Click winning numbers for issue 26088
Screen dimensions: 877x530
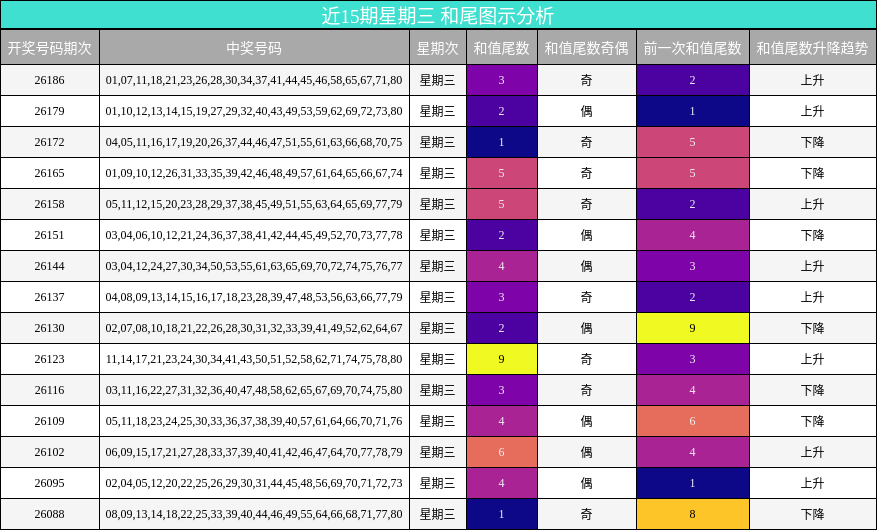coord(254,514)
